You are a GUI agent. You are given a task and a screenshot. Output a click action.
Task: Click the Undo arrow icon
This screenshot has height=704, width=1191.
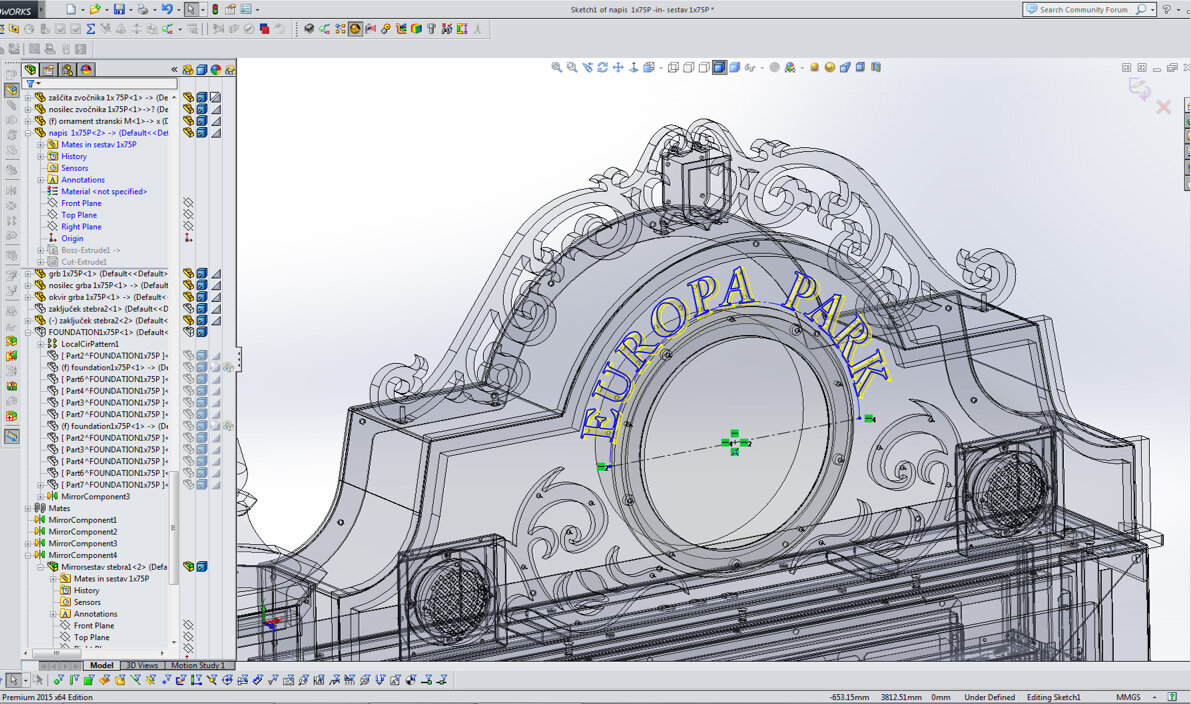pyautogui.click(x=167, y=9)
